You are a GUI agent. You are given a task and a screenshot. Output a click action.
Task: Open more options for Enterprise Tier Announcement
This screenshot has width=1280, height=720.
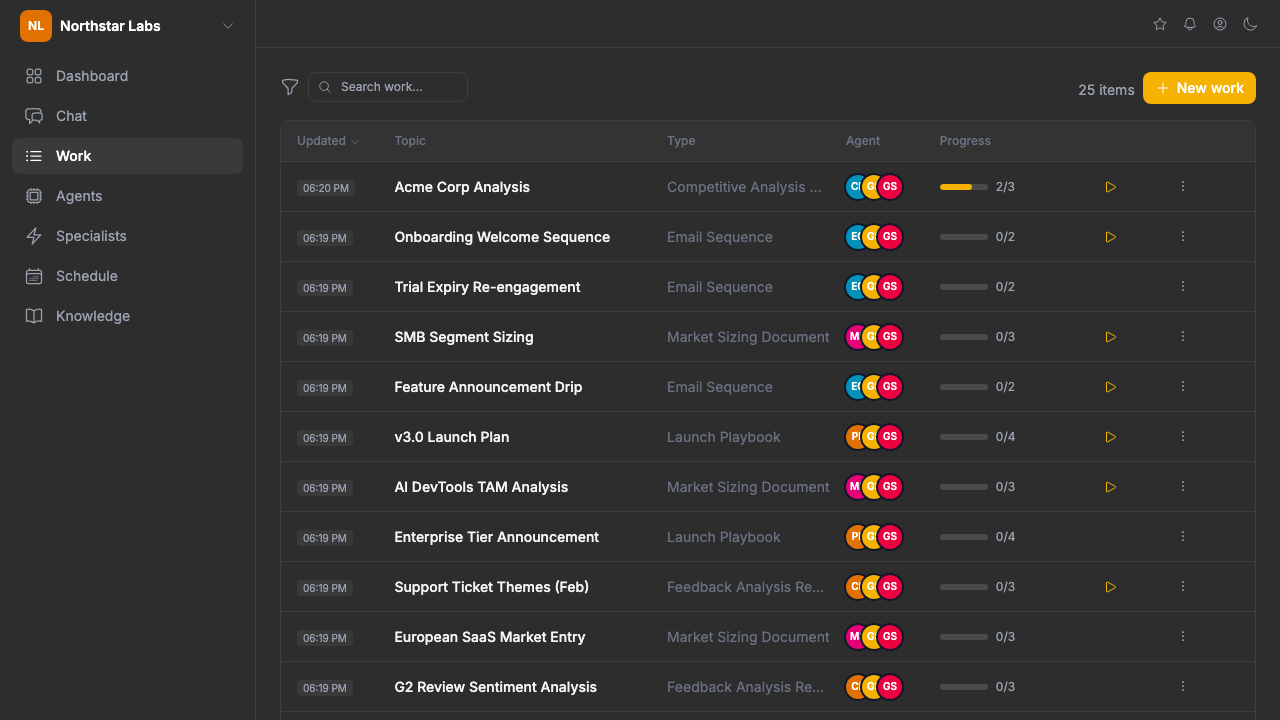click(1183, 537)
